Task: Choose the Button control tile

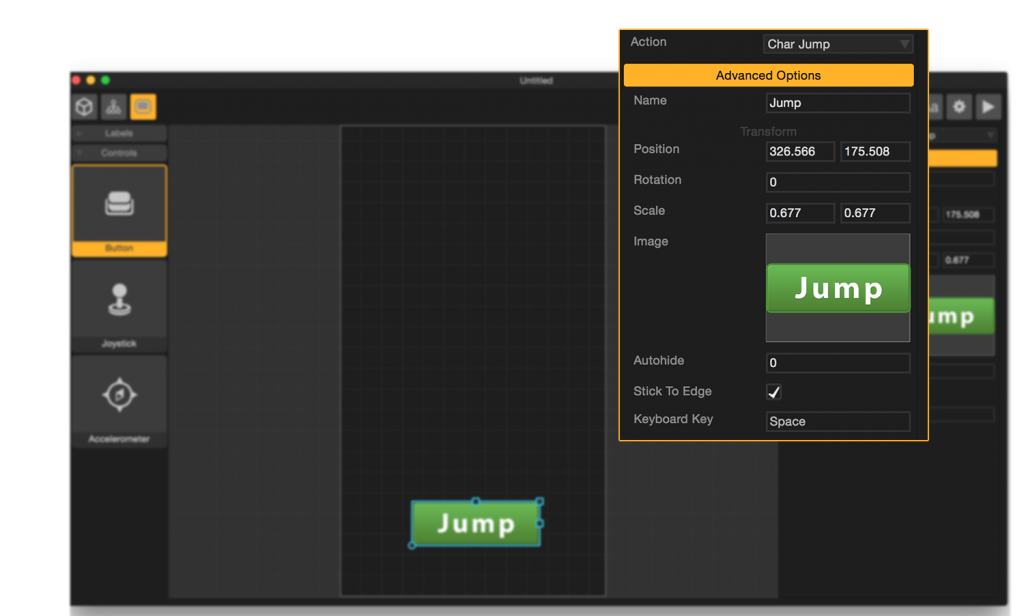Action: (x=119, y=210)
